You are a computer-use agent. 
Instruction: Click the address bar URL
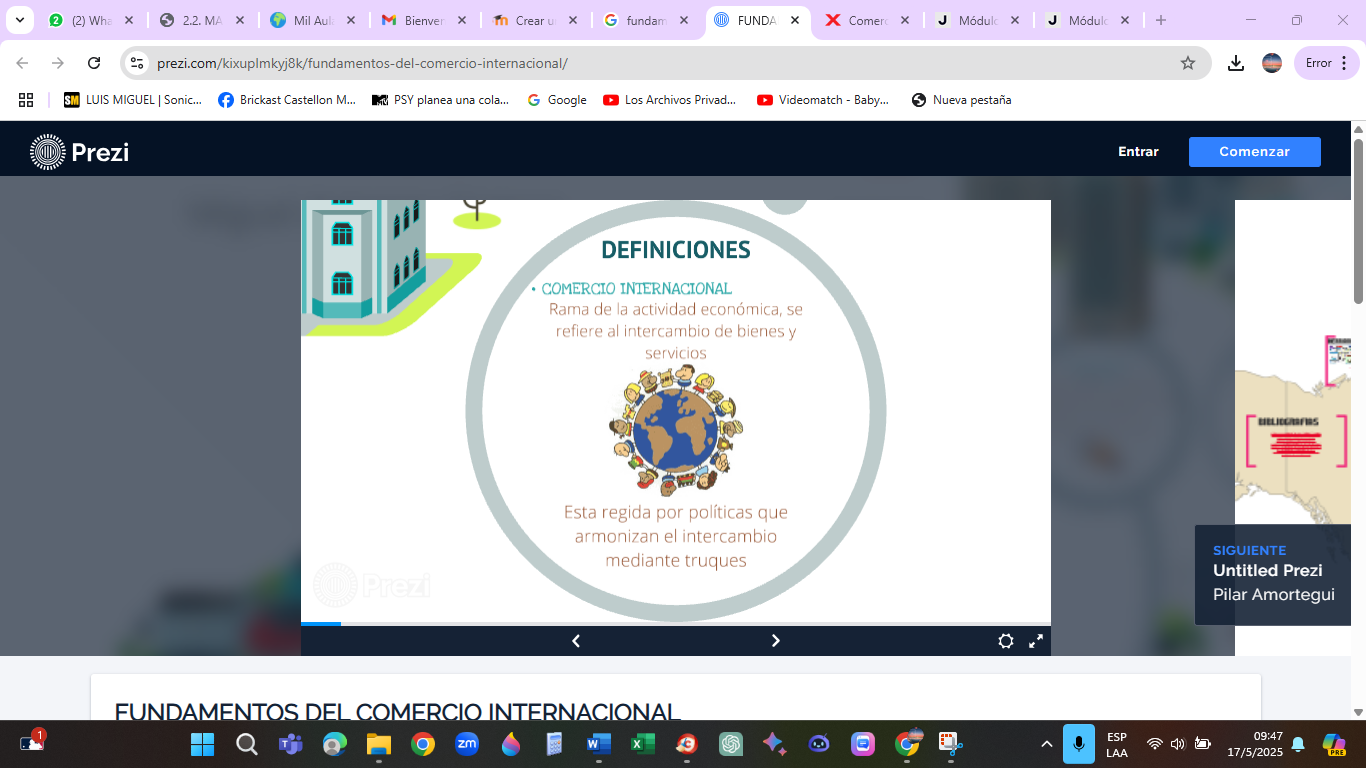[362, 63]
